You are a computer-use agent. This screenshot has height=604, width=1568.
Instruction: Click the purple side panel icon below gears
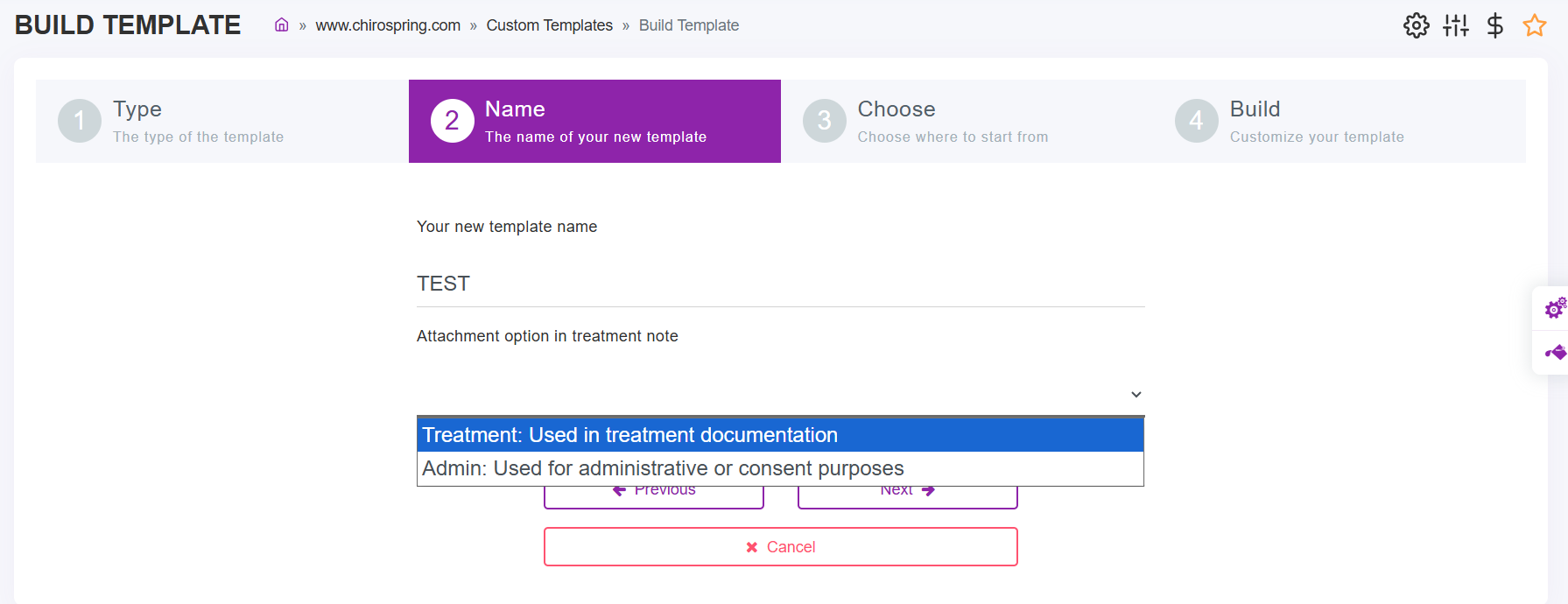pos(1554,353)
